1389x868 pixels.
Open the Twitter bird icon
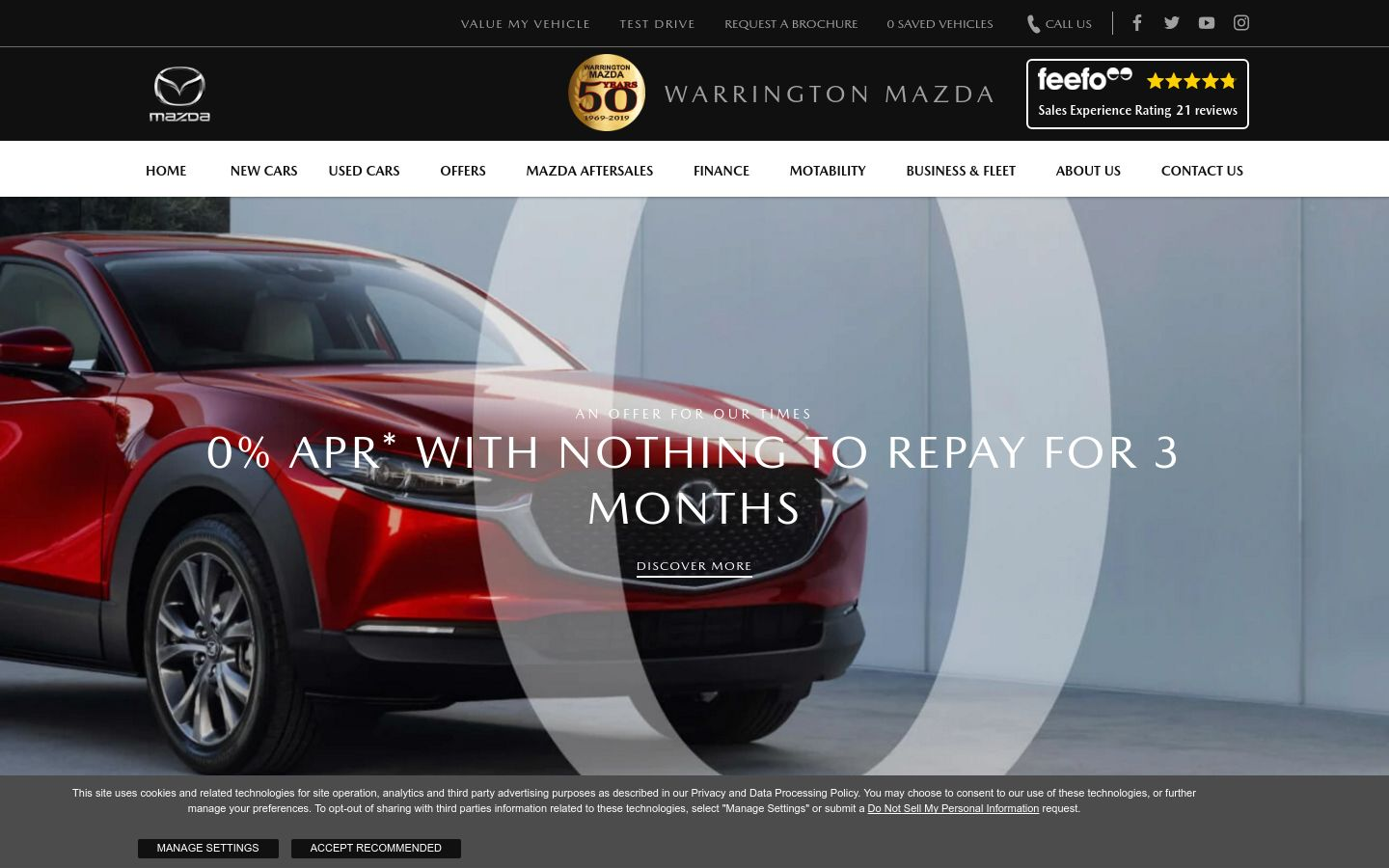click(x=1172, y=23)
